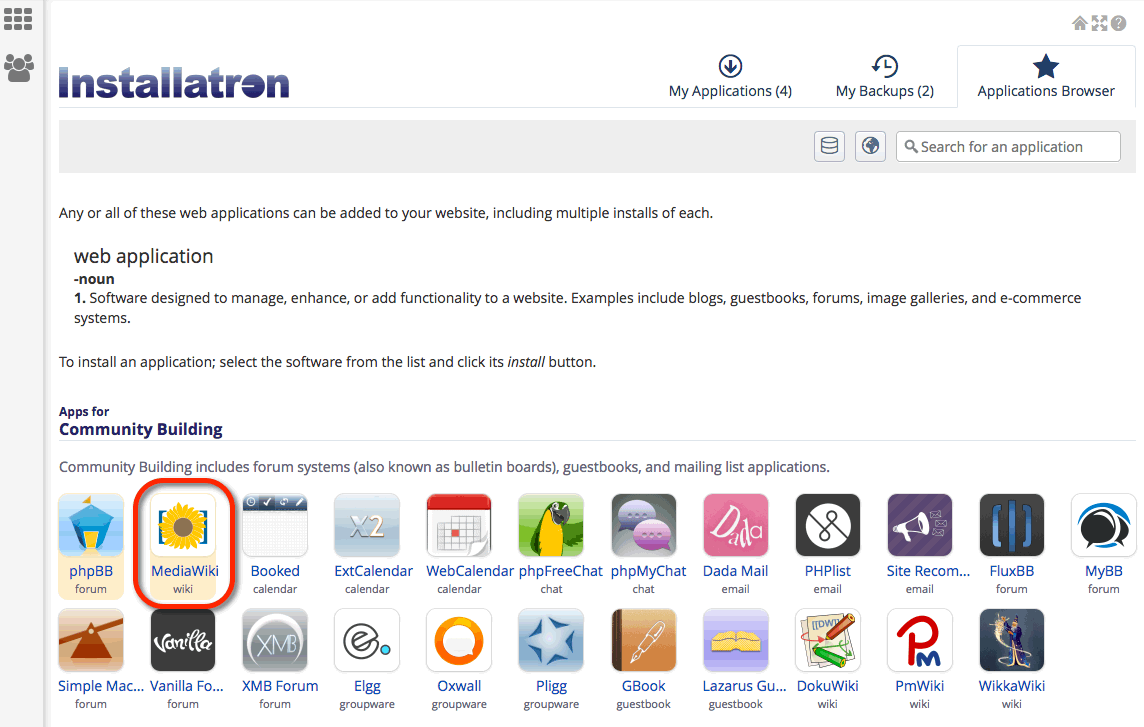Select the Elgg groupware icon
The image size is (1144, 727).
[367, 640]
